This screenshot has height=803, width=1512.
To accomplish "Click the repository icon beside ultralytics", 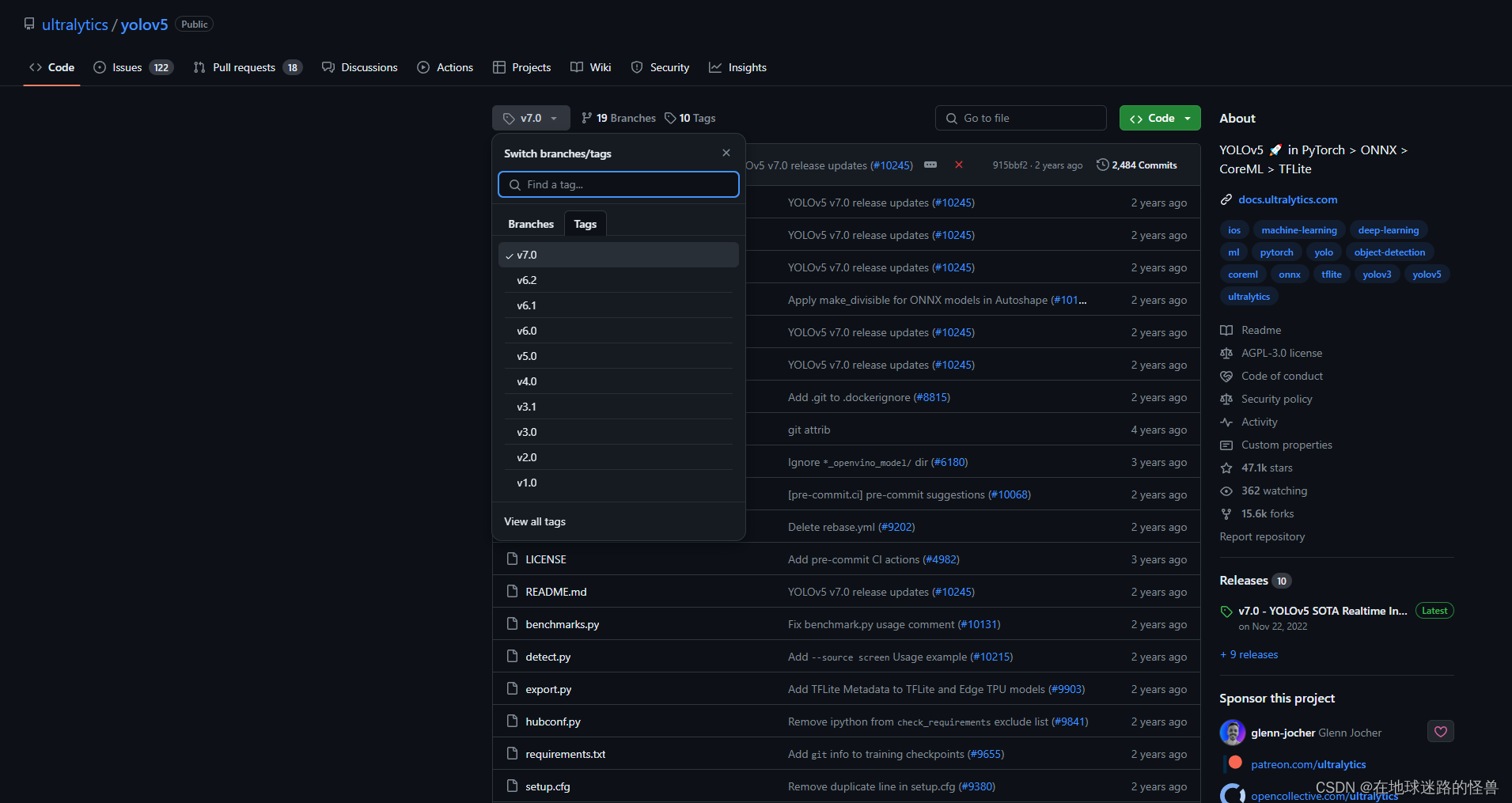I will point(29,24).
